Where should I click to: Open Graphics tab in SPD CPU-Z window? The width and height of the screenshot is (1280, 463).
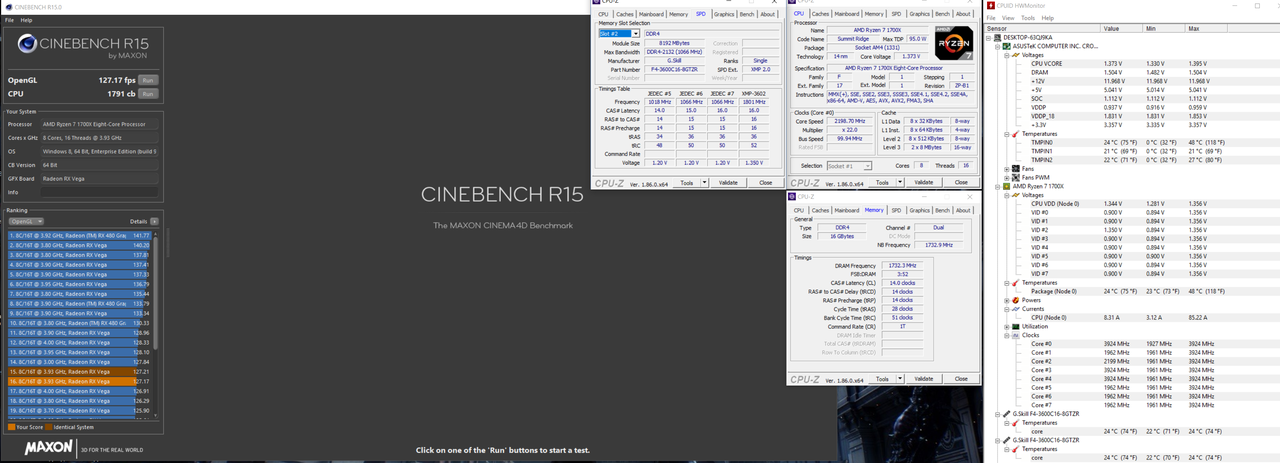723,14
